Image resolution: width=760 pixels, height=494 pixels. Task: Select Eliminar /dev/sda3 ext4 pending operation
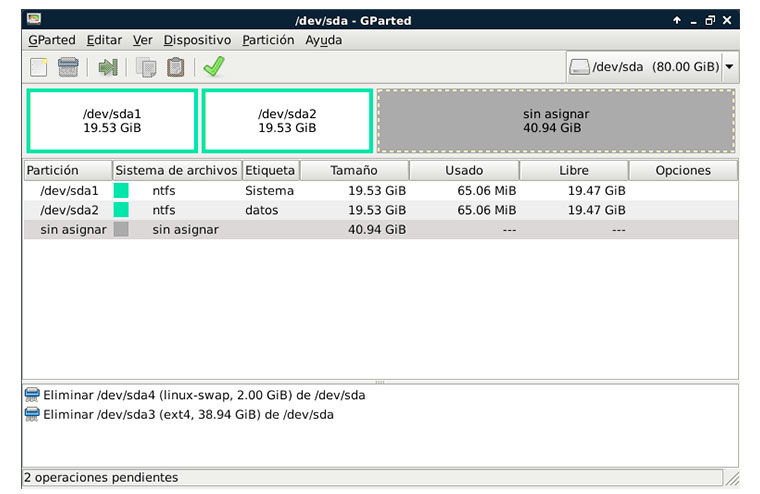pyautogui.click(x=188, y=414)
